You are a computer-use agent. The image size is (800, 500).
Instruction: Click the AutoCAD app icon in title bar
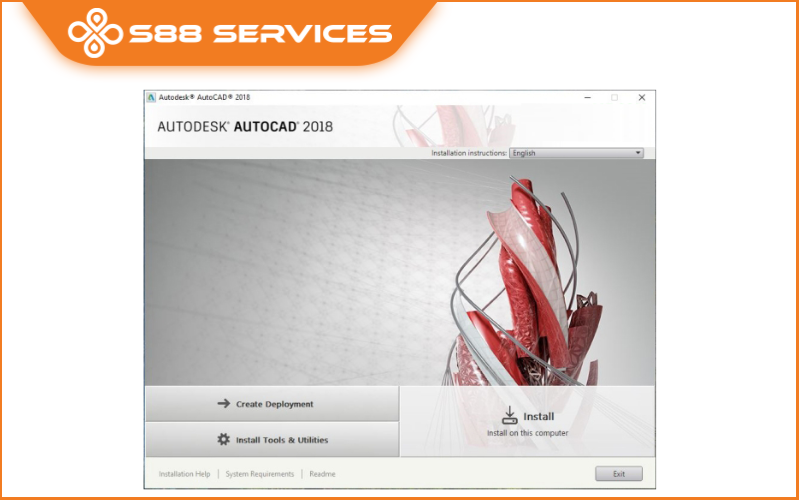coord(151,97)
